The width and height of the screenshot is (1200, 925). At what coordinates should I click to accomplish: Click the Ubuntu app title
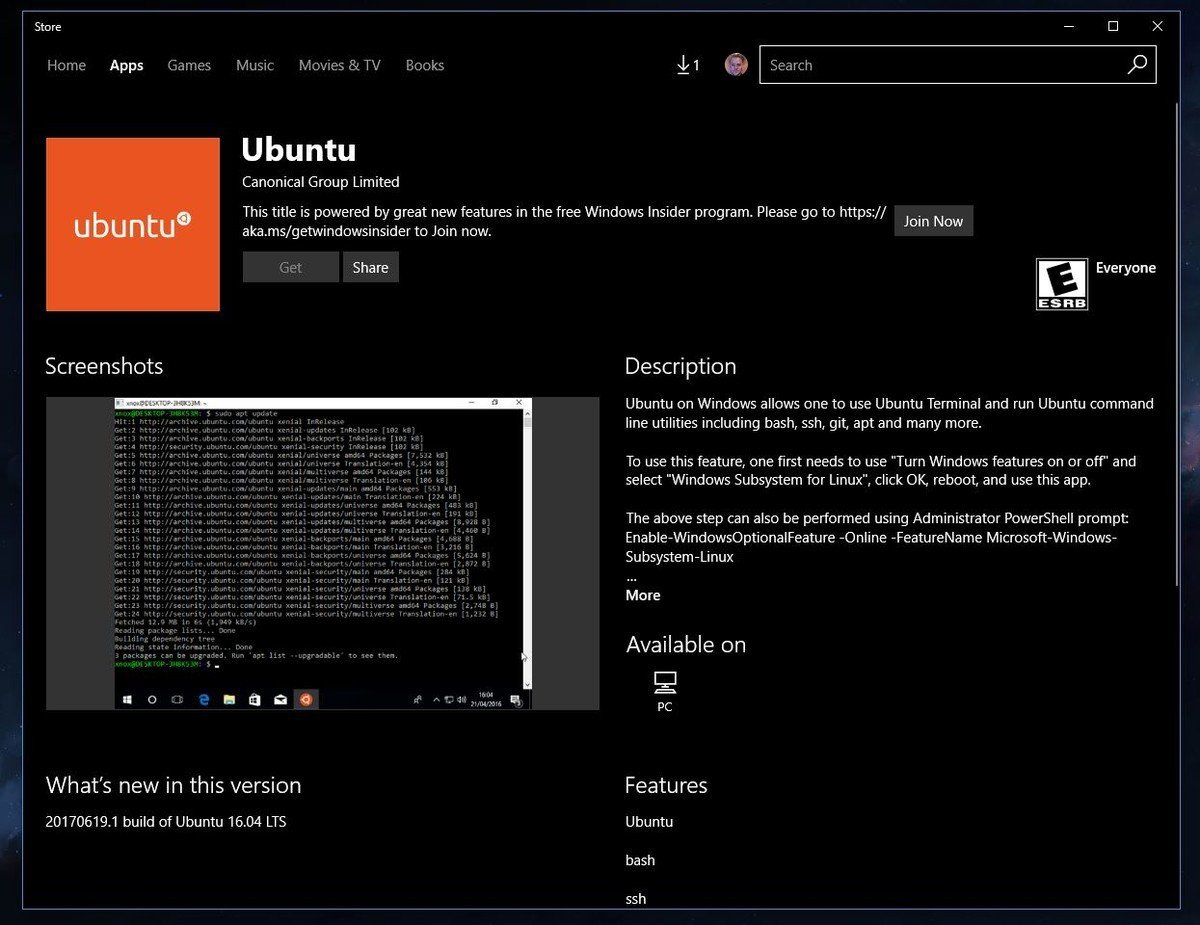click(299, 150)
